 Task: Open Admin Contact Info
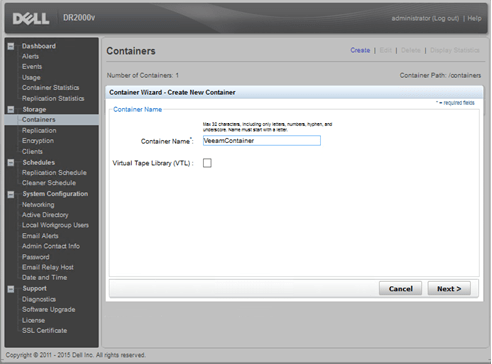pos(51,246)
